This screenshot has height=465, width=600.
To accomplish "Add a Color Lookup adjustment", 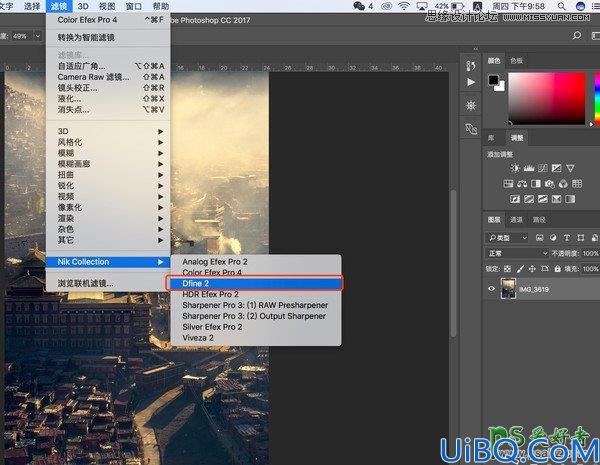I will coord(577,184).
